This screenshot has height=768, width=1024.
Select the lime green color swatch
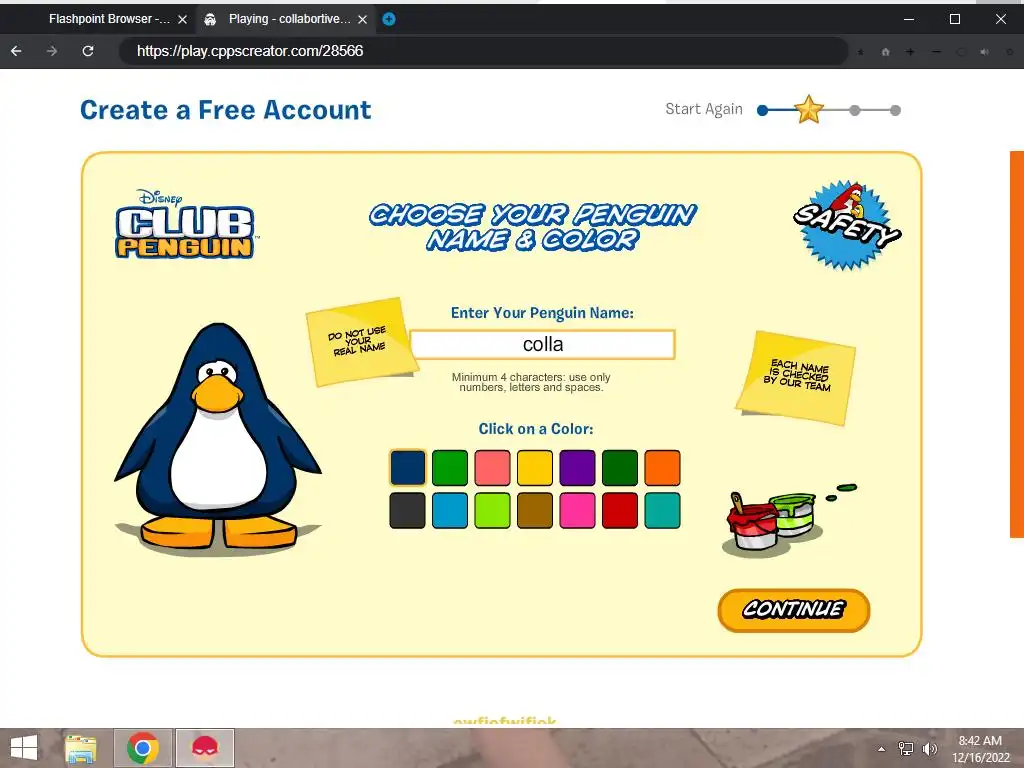(x=492, y=510)
